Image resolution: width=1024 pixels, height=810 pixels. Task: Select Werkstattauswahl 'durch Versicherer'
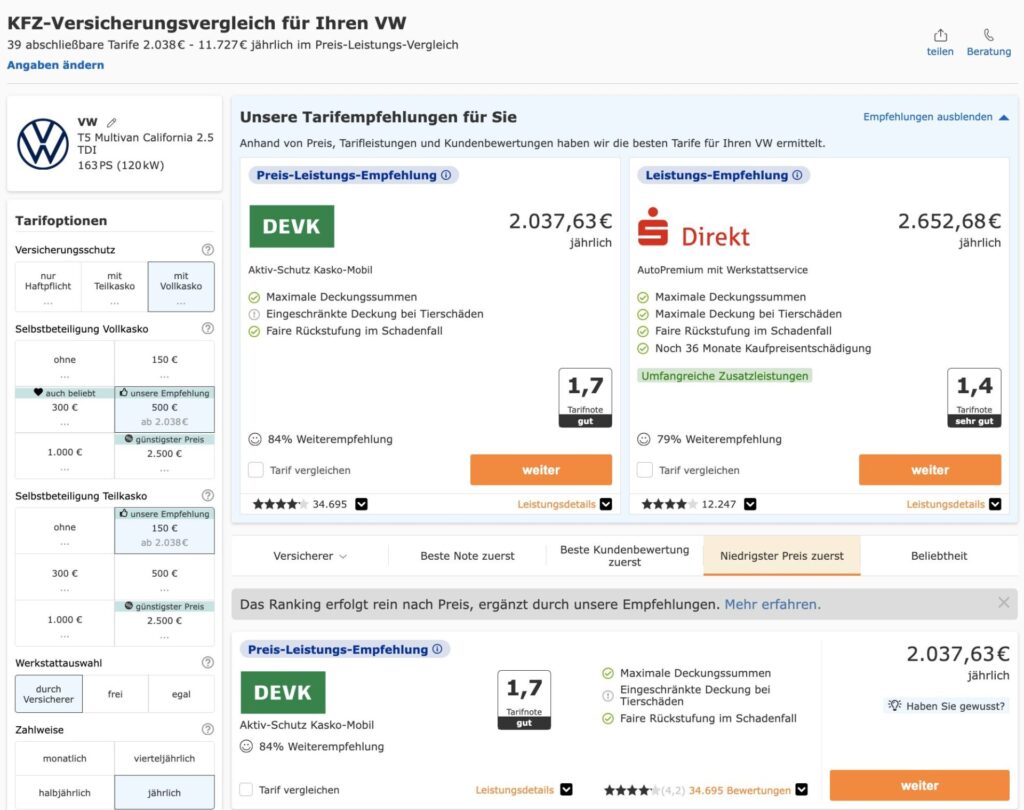[x=49, y=694]
